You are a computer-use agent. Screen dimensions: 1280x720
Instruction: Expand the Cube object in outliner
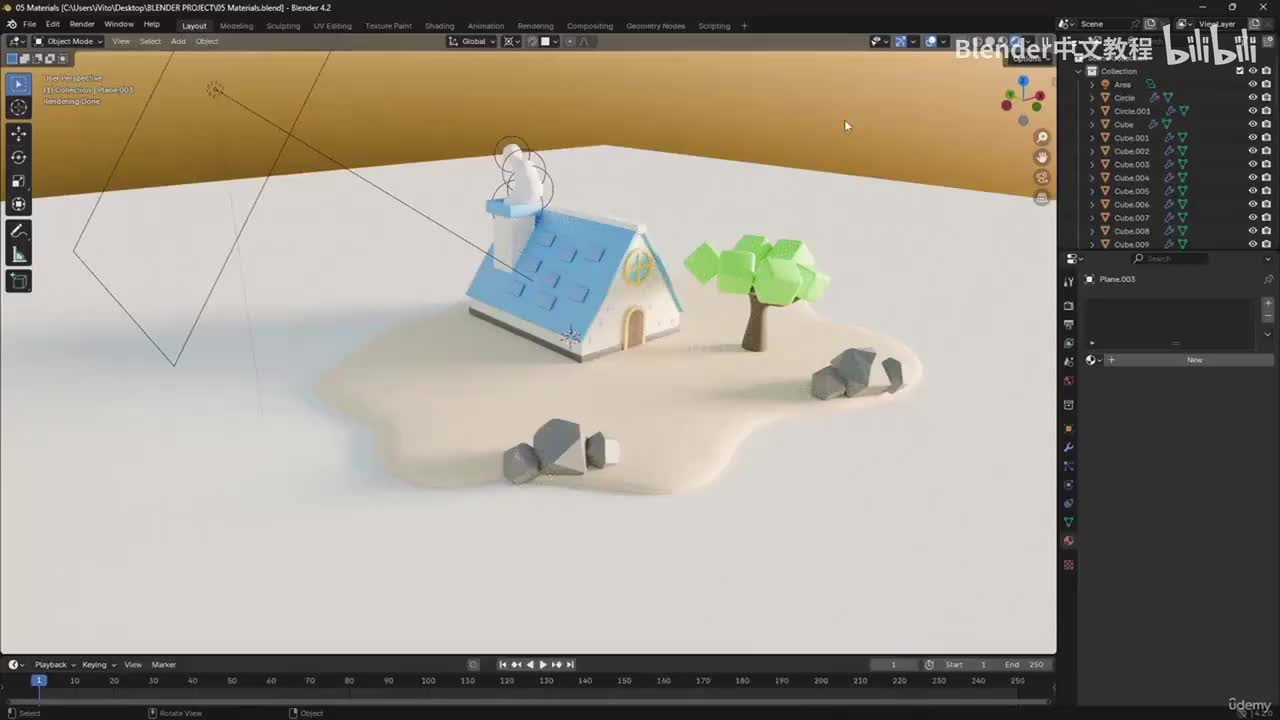(1091, 124)
